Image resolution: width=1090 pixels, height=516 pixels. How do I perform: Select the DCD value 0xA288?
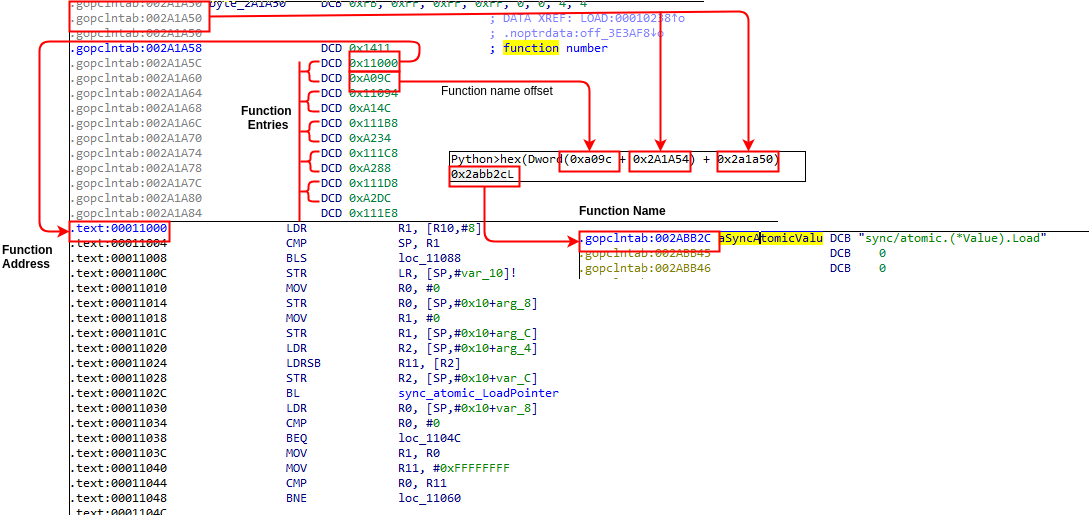(370, 168)
